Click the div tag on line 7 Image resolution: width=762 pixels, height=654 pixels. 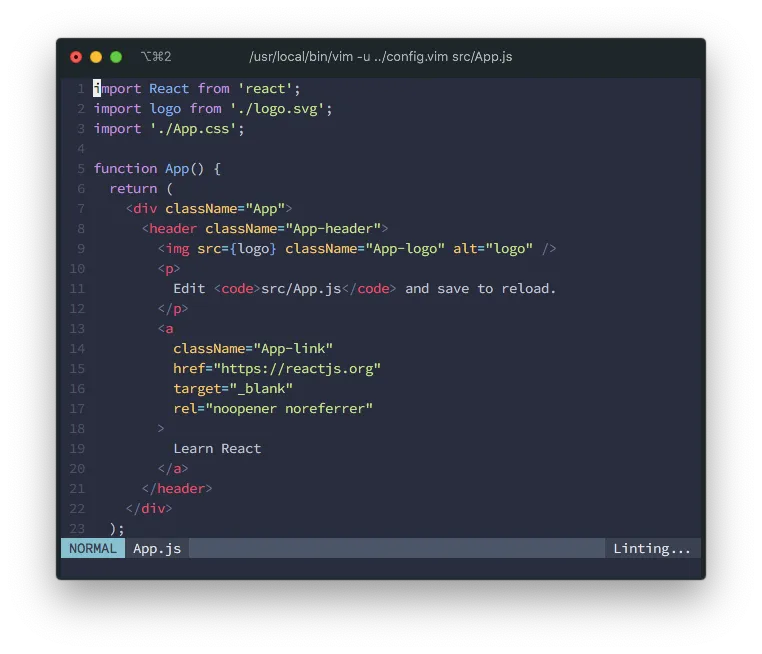pyautogui.click(x=145, y=208)
